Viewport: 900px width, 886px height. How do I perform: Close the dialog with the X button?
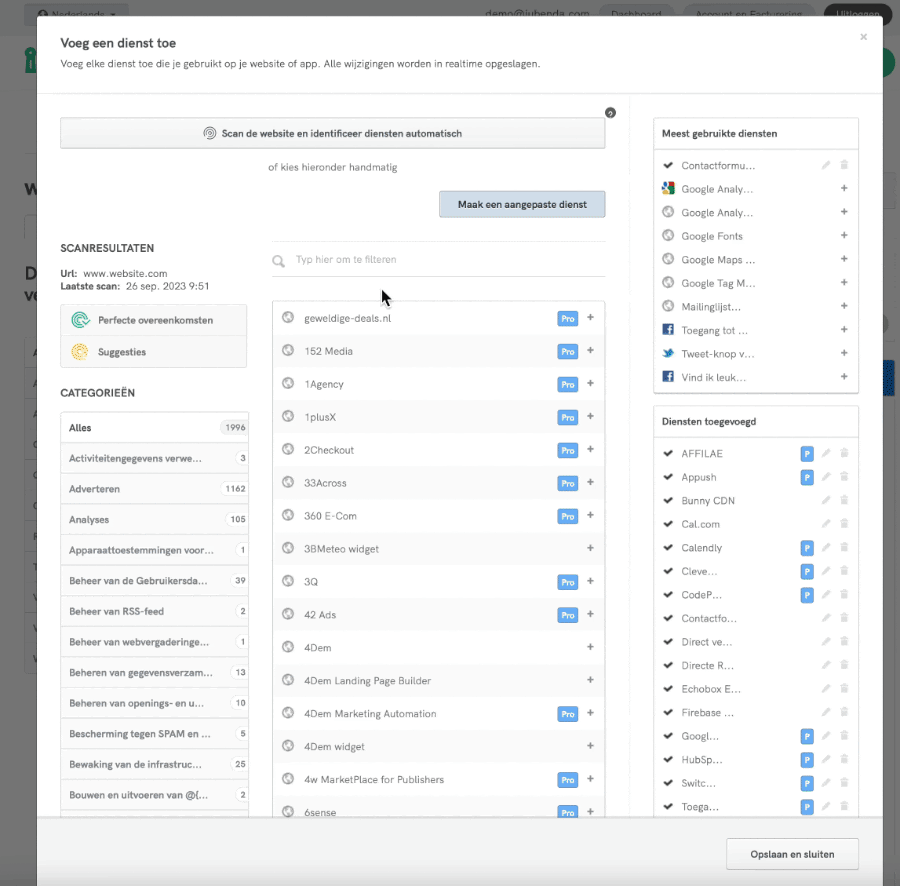tap(863, 37)
